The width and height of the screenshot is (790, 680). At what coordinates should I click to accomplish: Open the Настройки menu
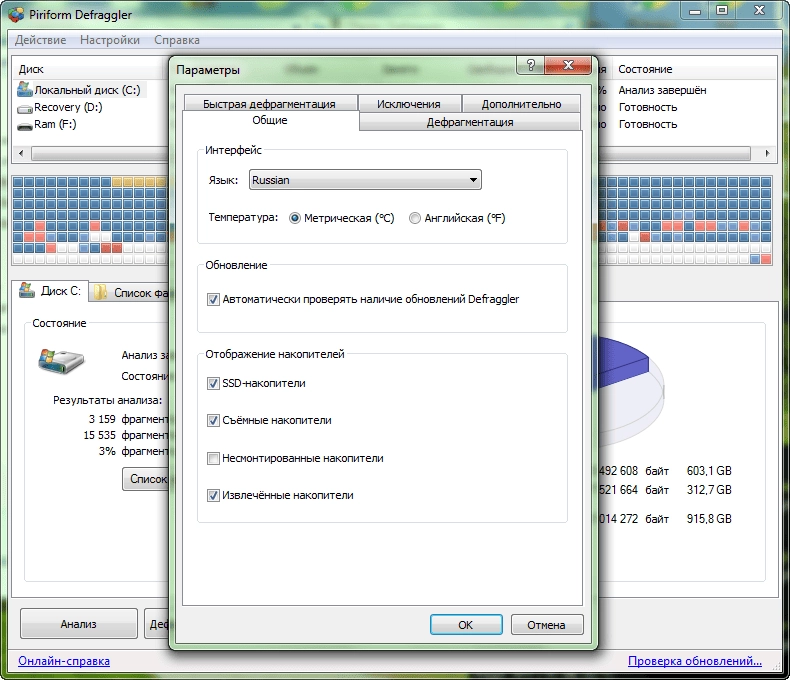pos(110,40)
